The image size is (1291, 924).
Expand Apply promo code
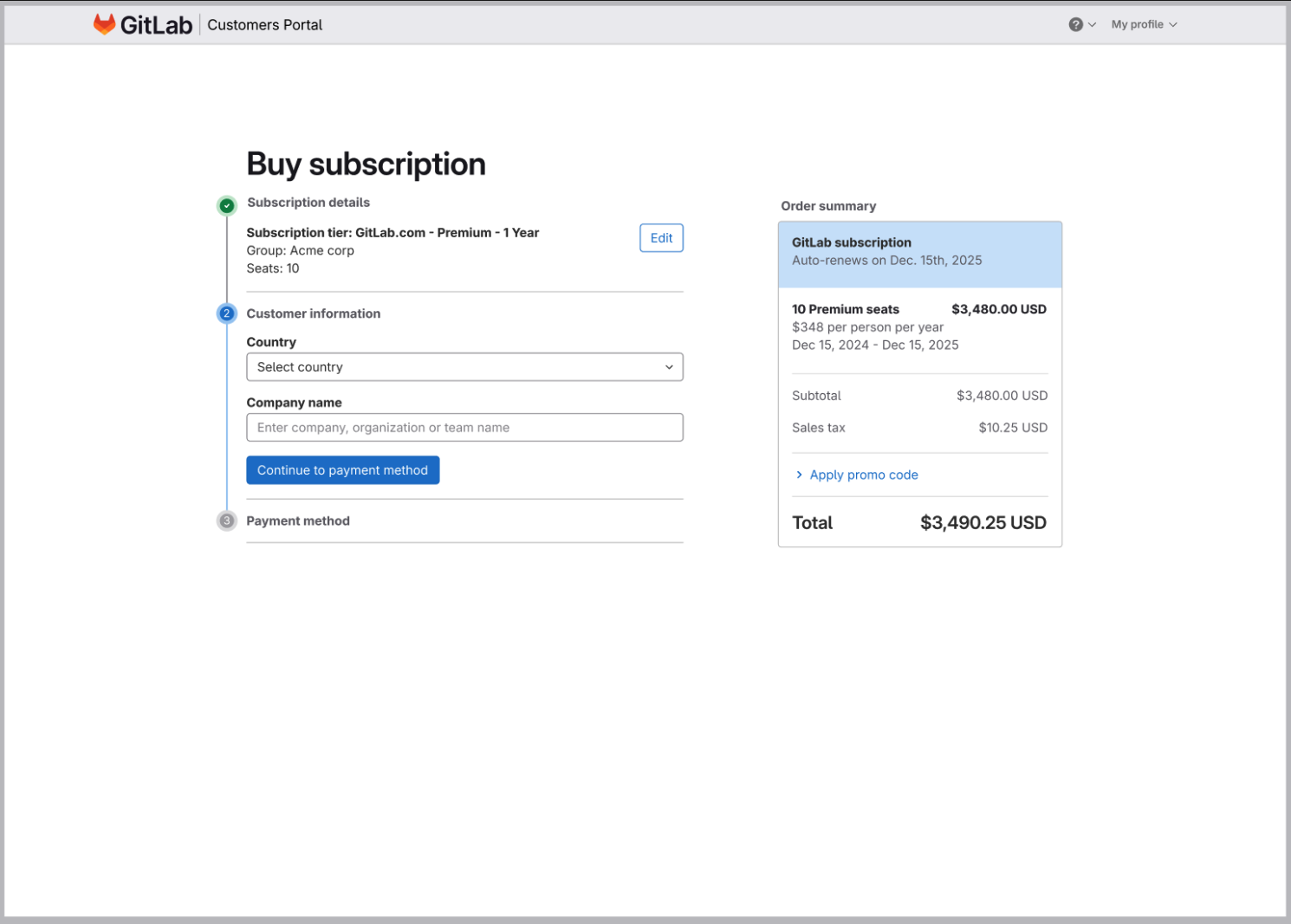point(857,475)
